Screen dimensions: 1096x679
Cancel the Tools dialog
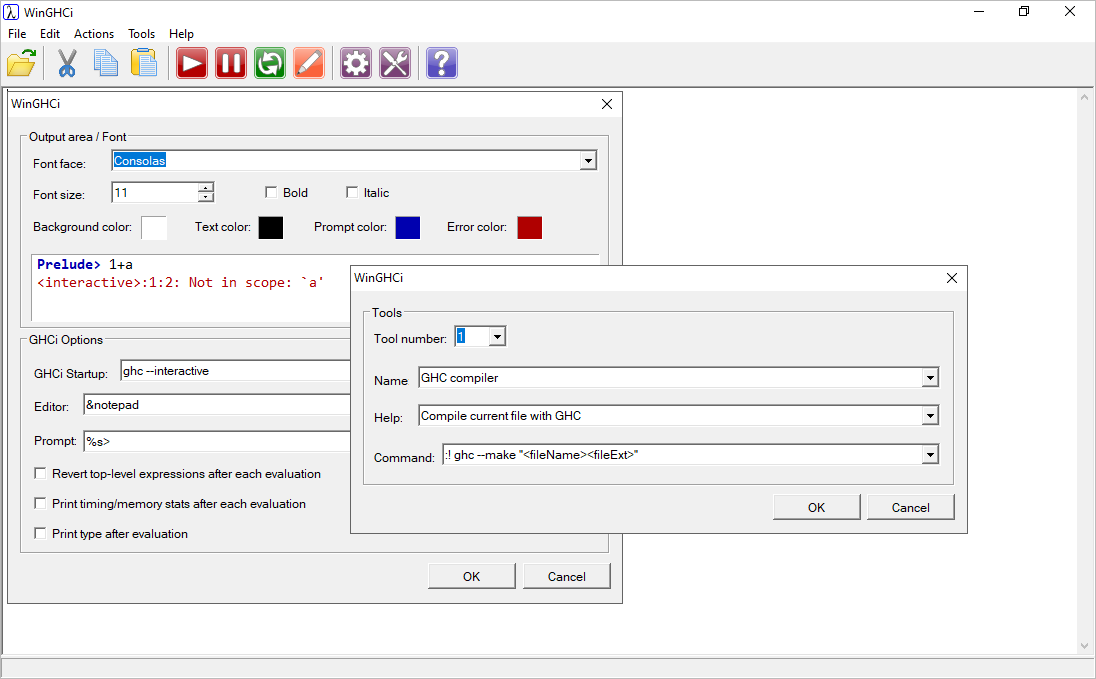(910, 507)
